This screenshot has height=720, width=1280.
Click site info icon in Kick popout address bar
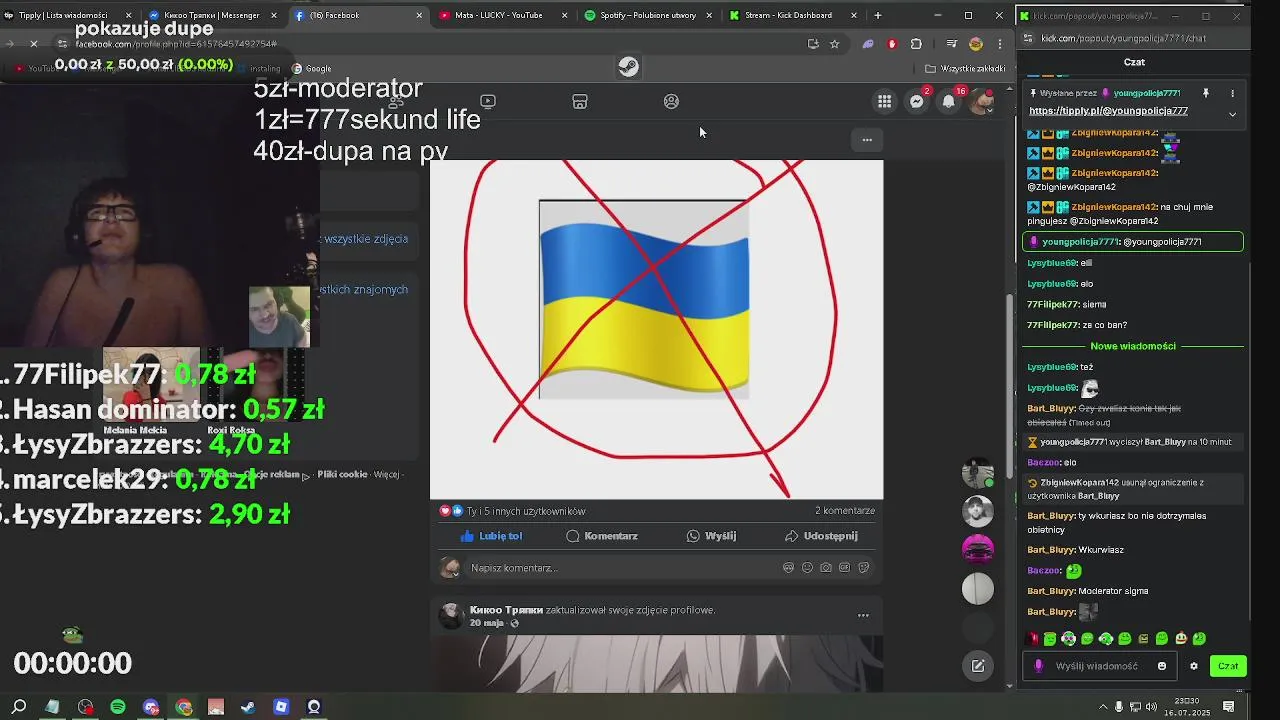pyautogui.click(x=1028, y=38)
